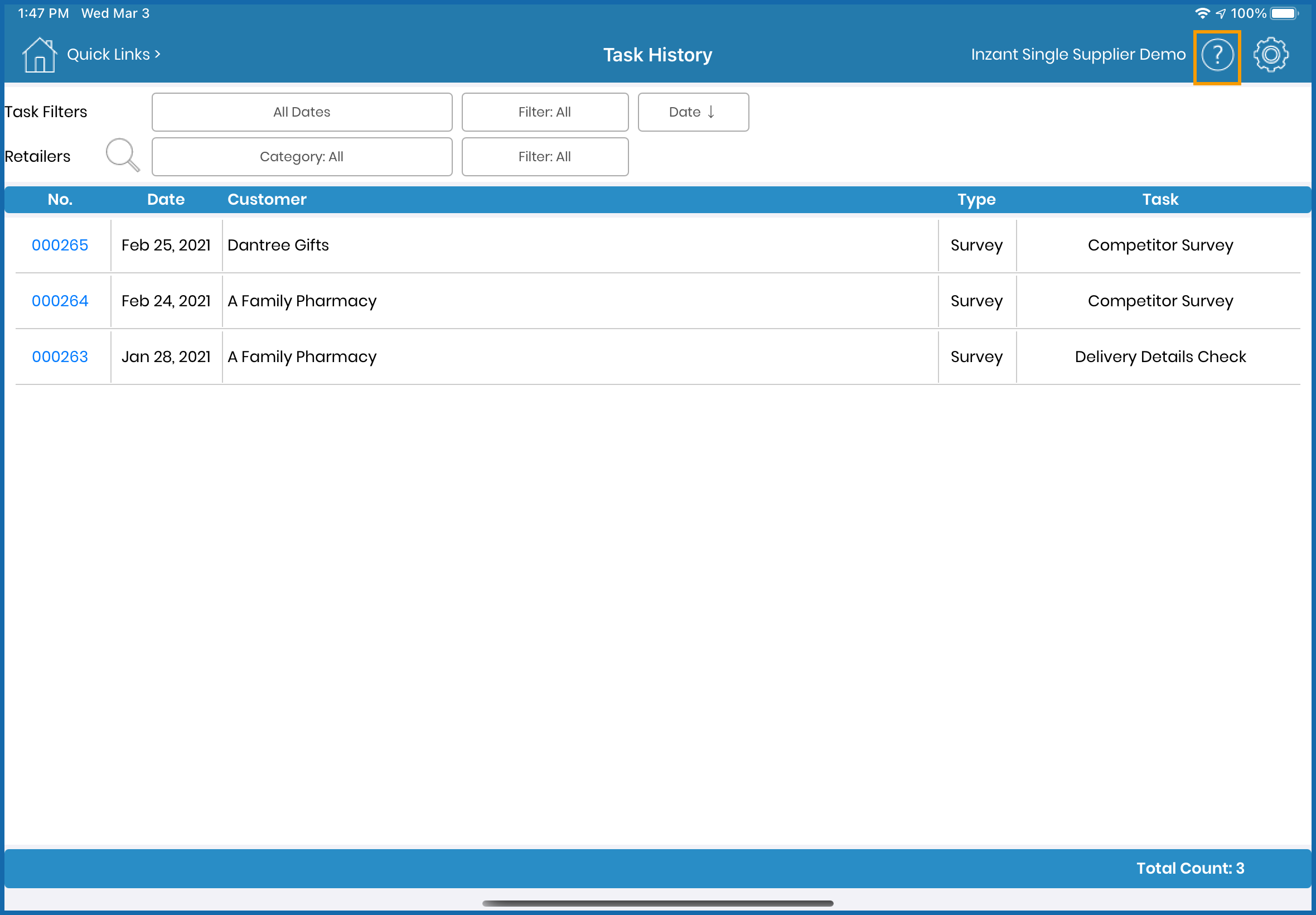Click the Inzant Single Supplier Demo label
This screenshot has height=915, width=1316.
[1078, 55]
